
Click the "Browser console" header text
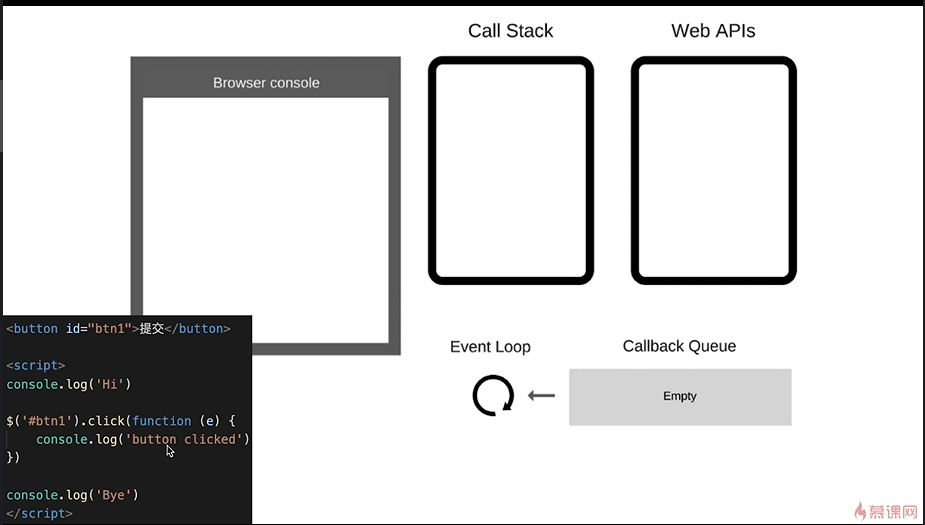coord(266,83)
